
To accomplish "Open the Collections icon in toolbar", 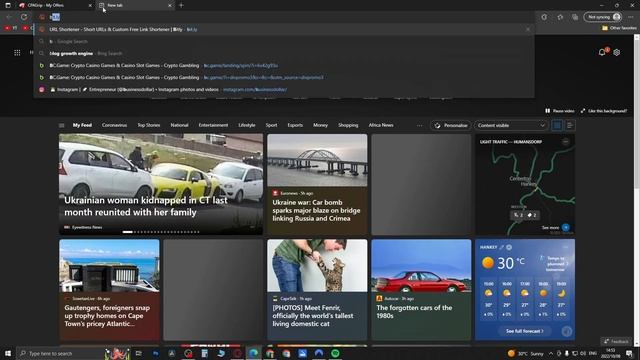I will tap(575, 17).
